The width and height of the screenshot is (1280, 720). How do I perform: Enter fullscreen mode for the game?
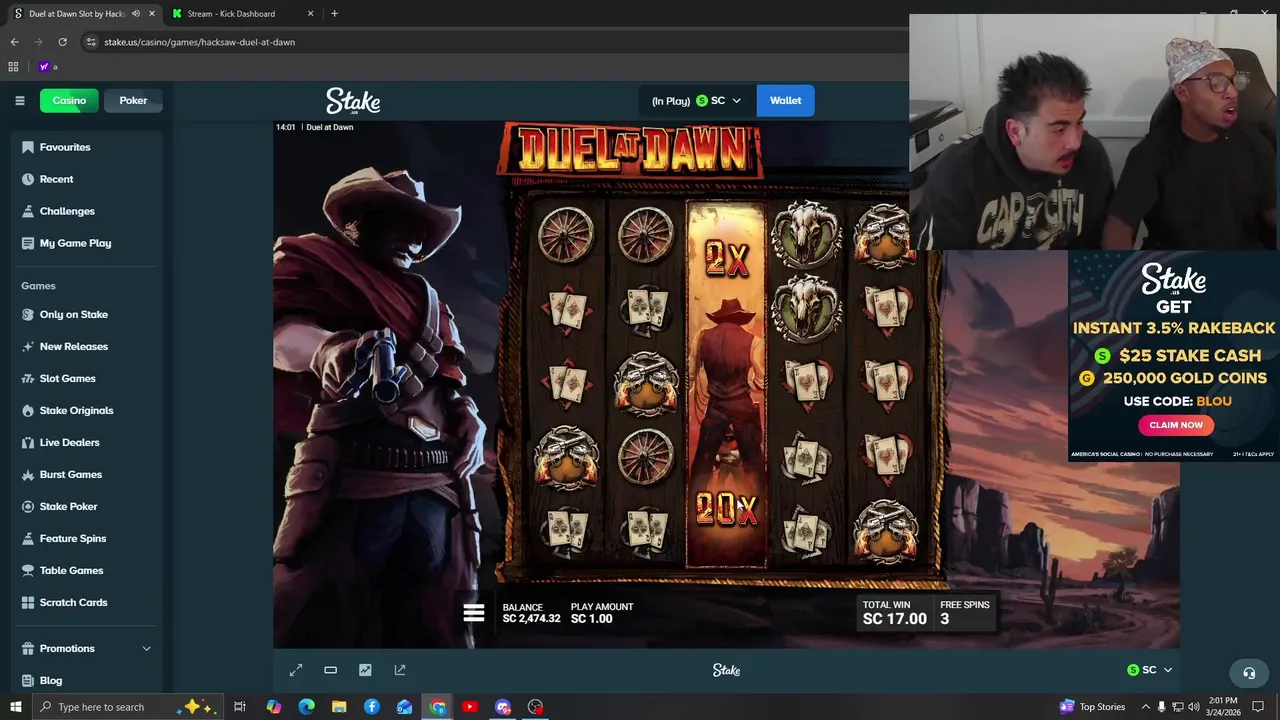pyautogui.click(x=296, y=670)
